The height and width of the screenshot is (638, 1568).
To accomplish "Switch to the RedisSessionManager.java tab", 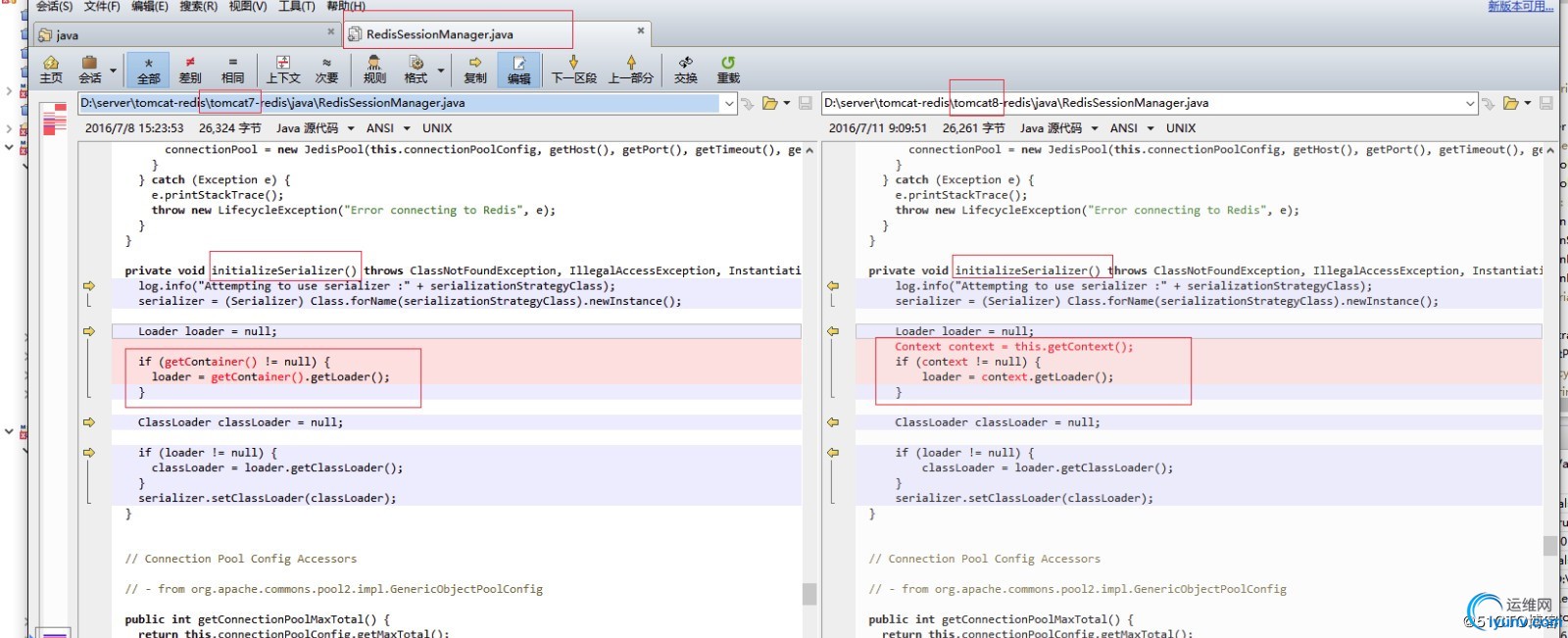I will pyautogui.click(x=498, y=34).
